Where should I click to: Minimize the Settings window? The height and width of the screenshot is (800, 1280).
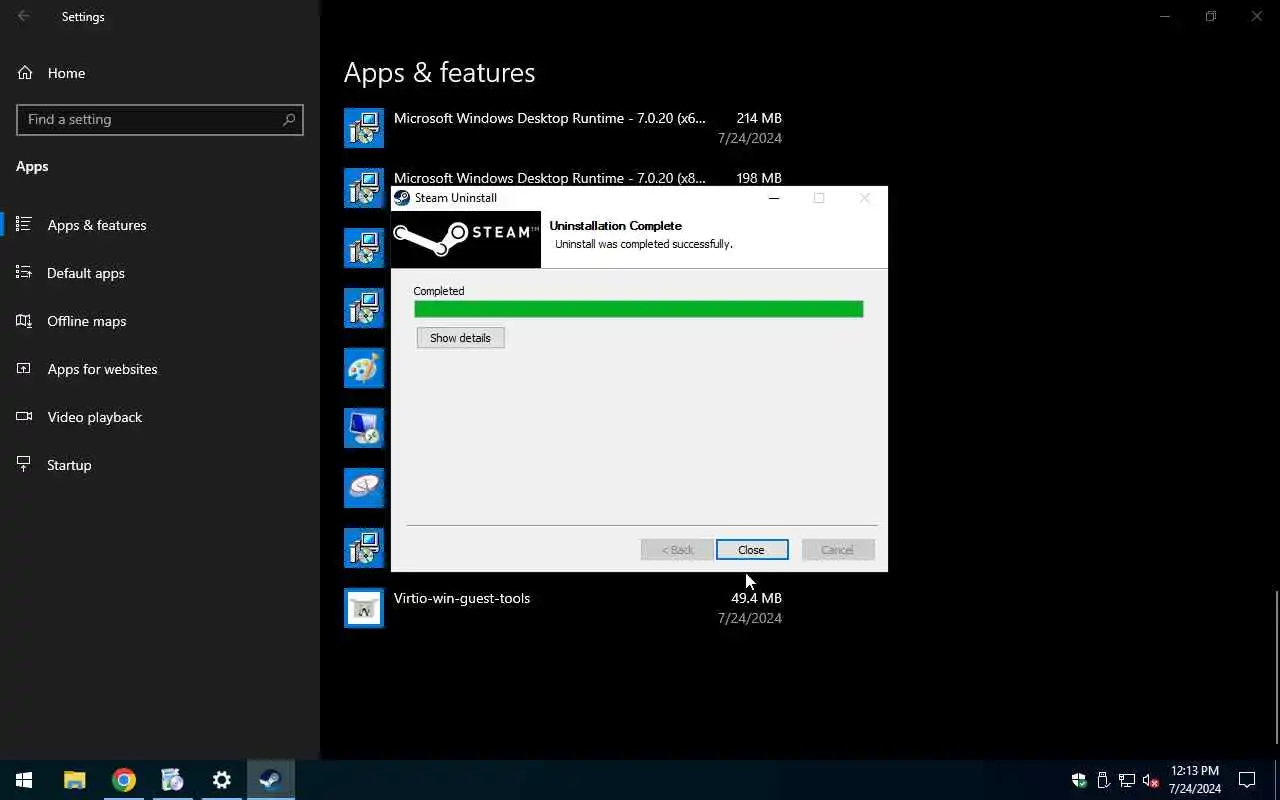pyautogui.click(x=1164, y=16)
